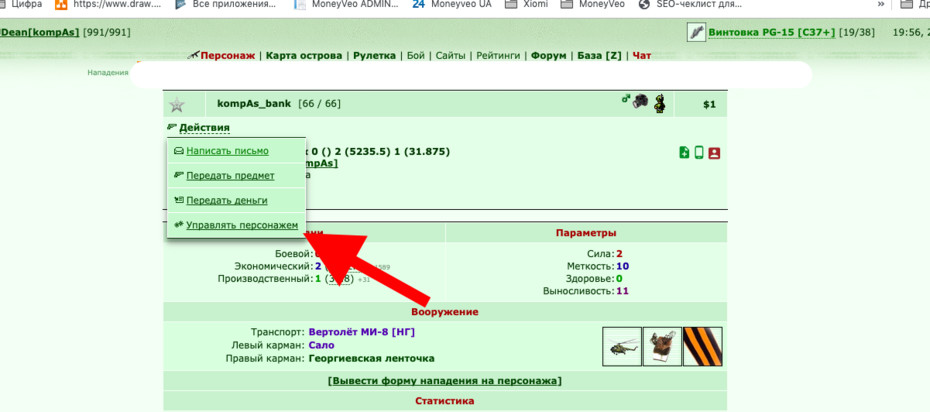Open the MoneyVeo bookmarks folder
Viewport: 930px width, 412px height.
(592, 4)
